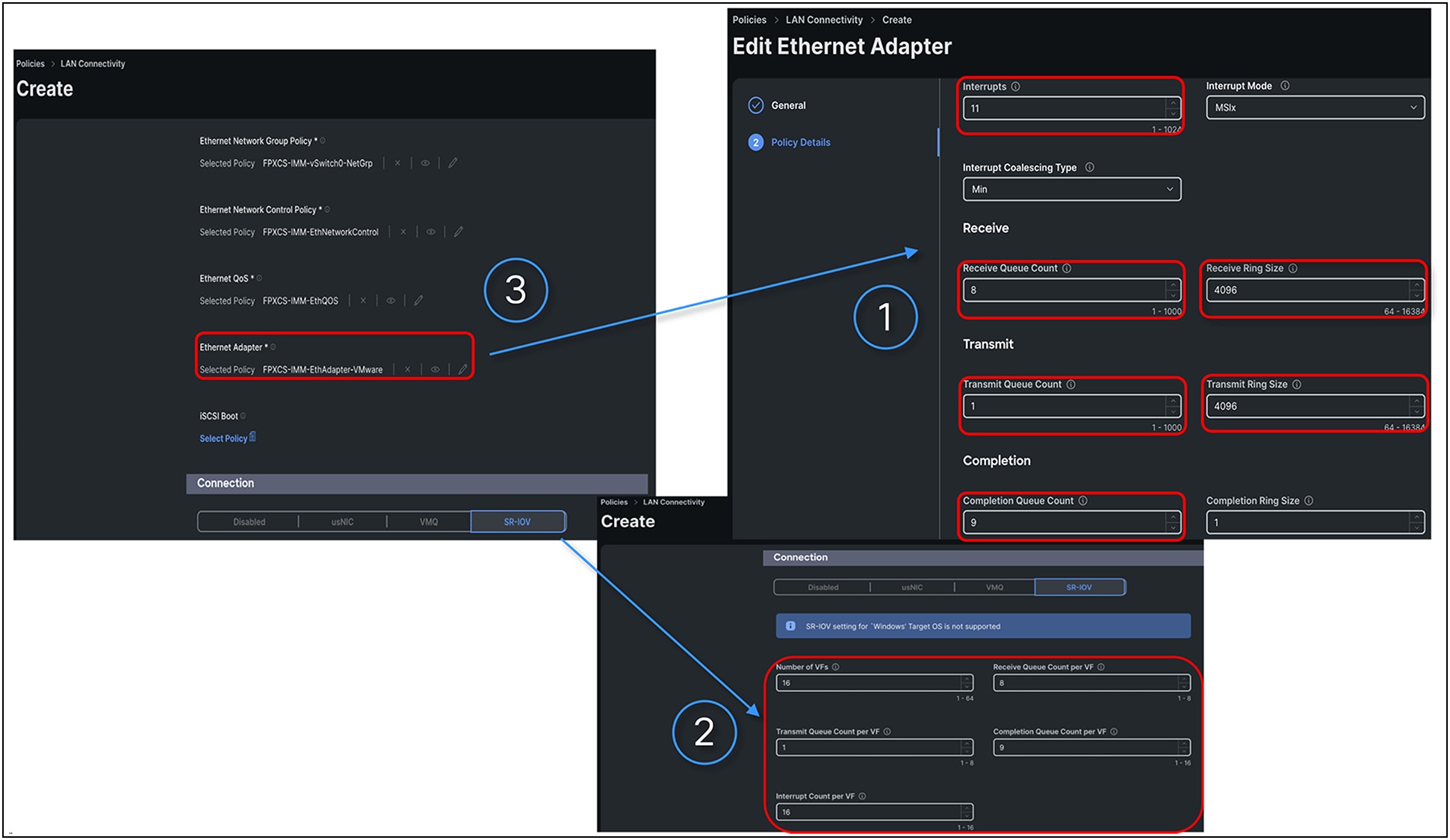1450x840 pixels.
Task: Clear the FPXCS-IMM-EthAdapter-VMware selection
Action: pyautogui.click(x=407, y=369)
